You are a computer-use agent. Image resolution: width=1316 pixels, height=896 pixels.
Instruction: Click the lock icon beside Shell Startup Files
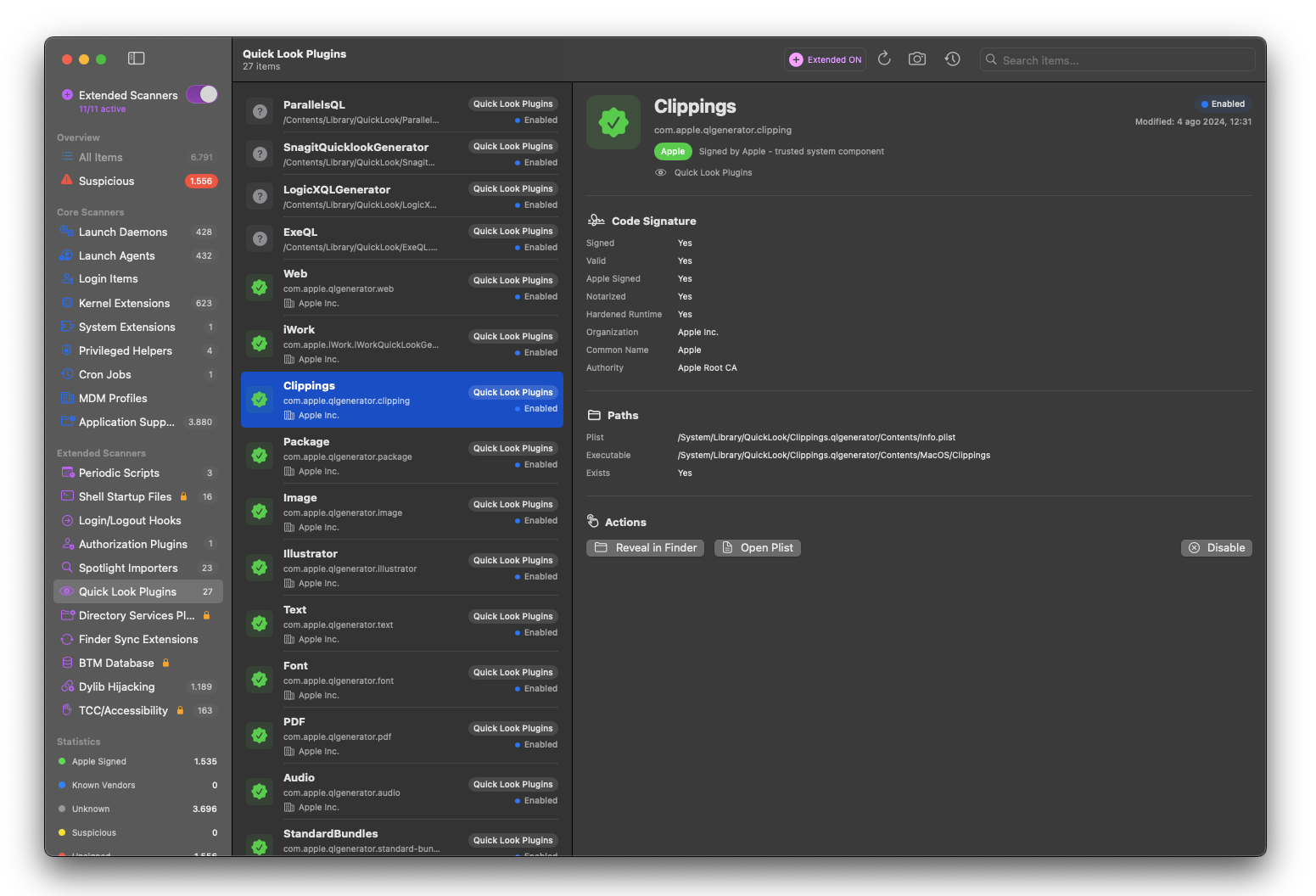pyautogui.click(x=183, y=496)
